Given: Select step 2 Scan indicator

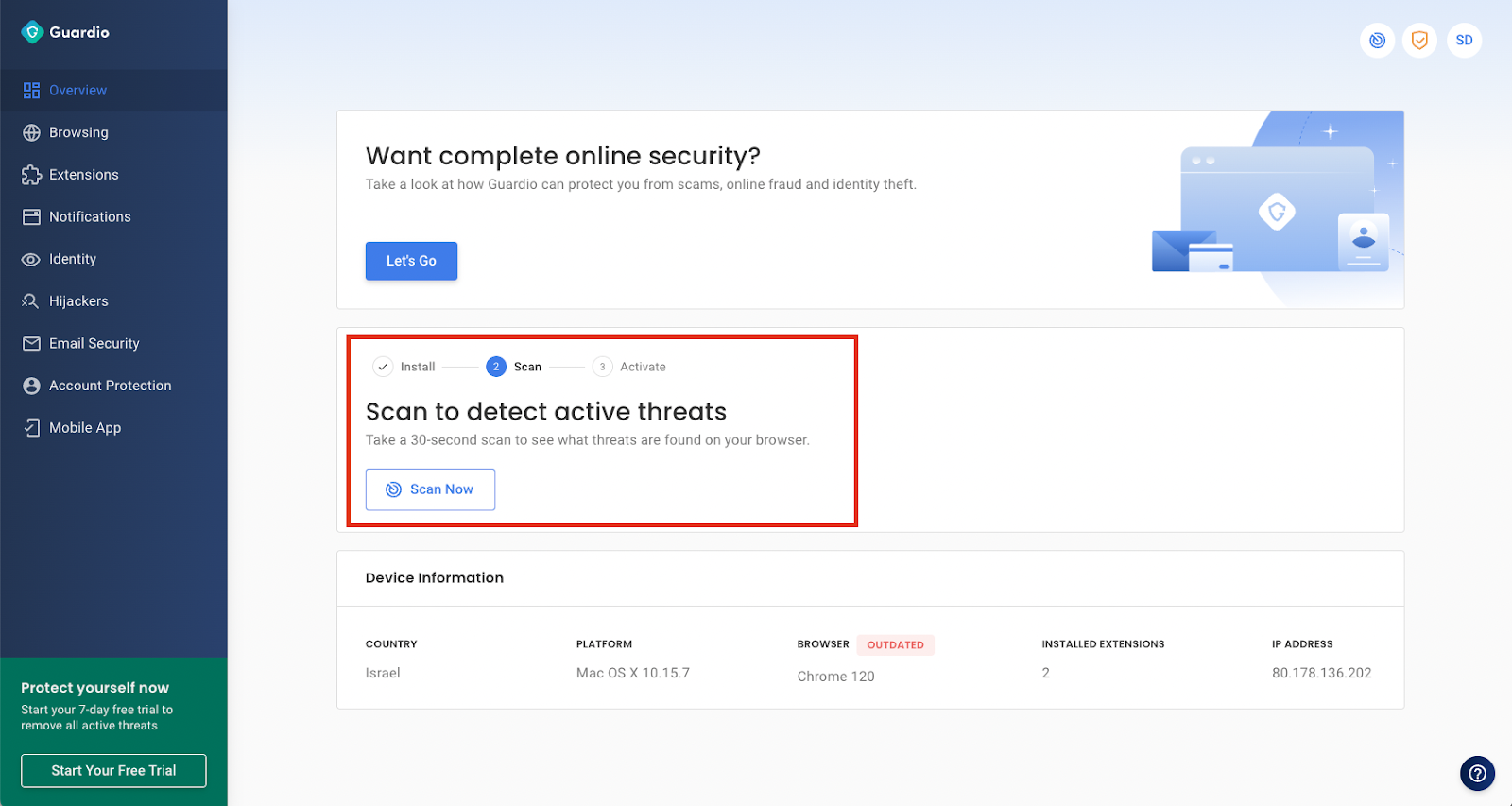Looking at the screenshot, I should tap(496, 367).
